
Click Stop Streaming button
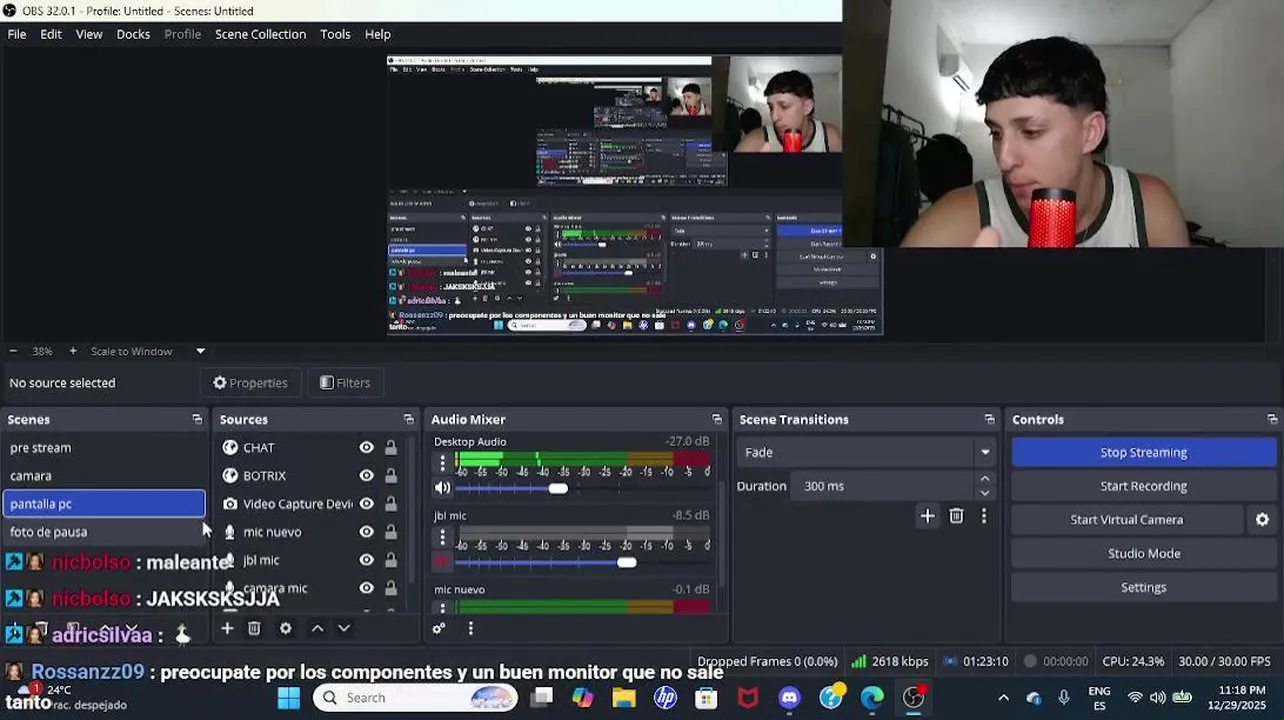1143,452
